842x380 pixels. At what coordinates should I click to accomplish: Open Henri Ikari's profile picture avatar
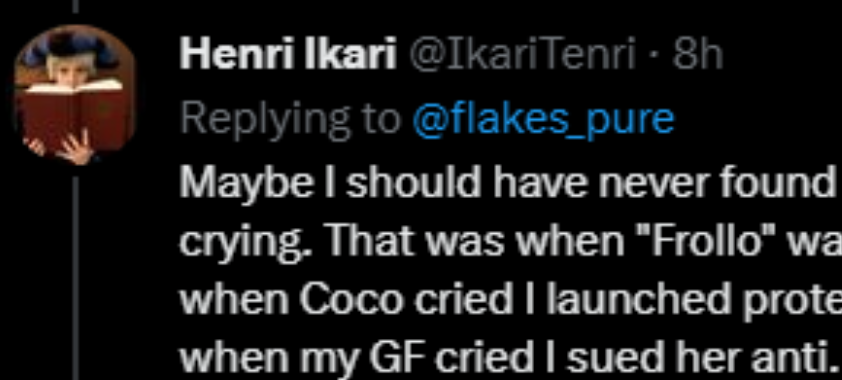[x=75, y=94]
